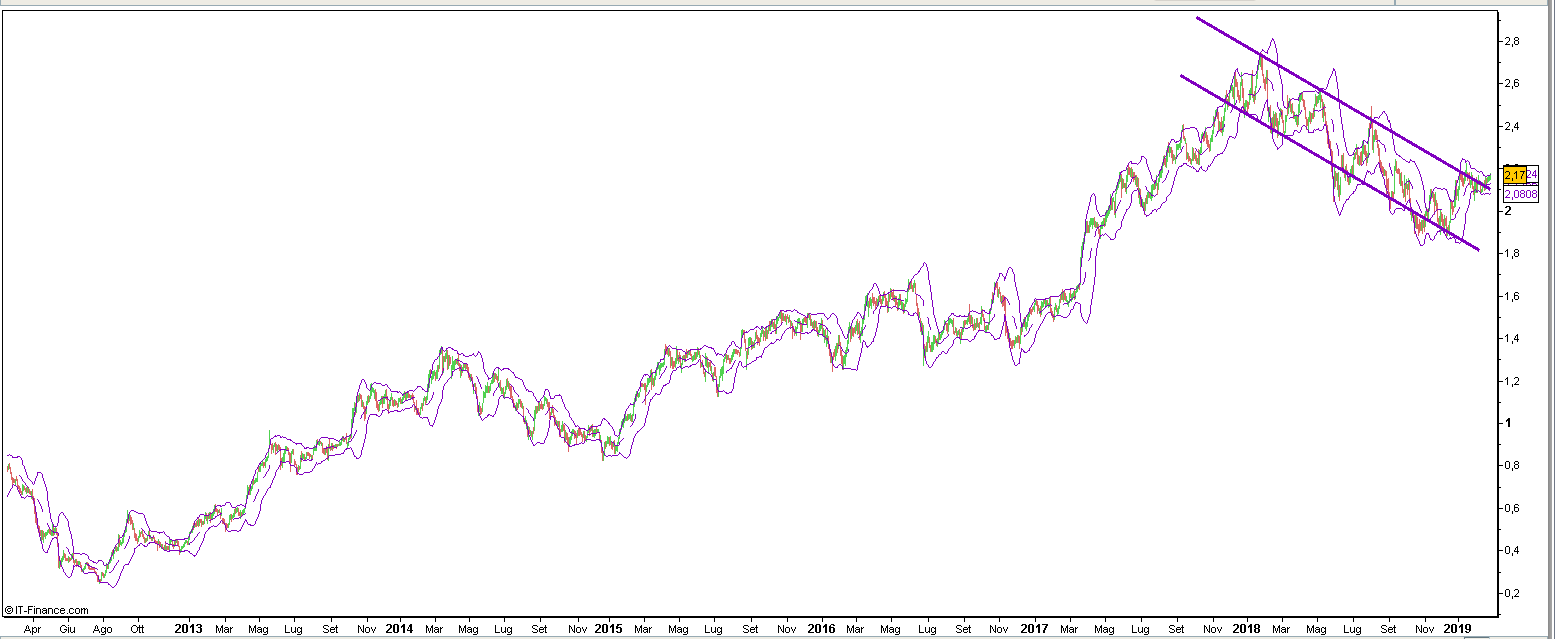Click the 1,8 price axis label
Viewport: 1555px width, 639px height.
click(x=1512, y=253)
